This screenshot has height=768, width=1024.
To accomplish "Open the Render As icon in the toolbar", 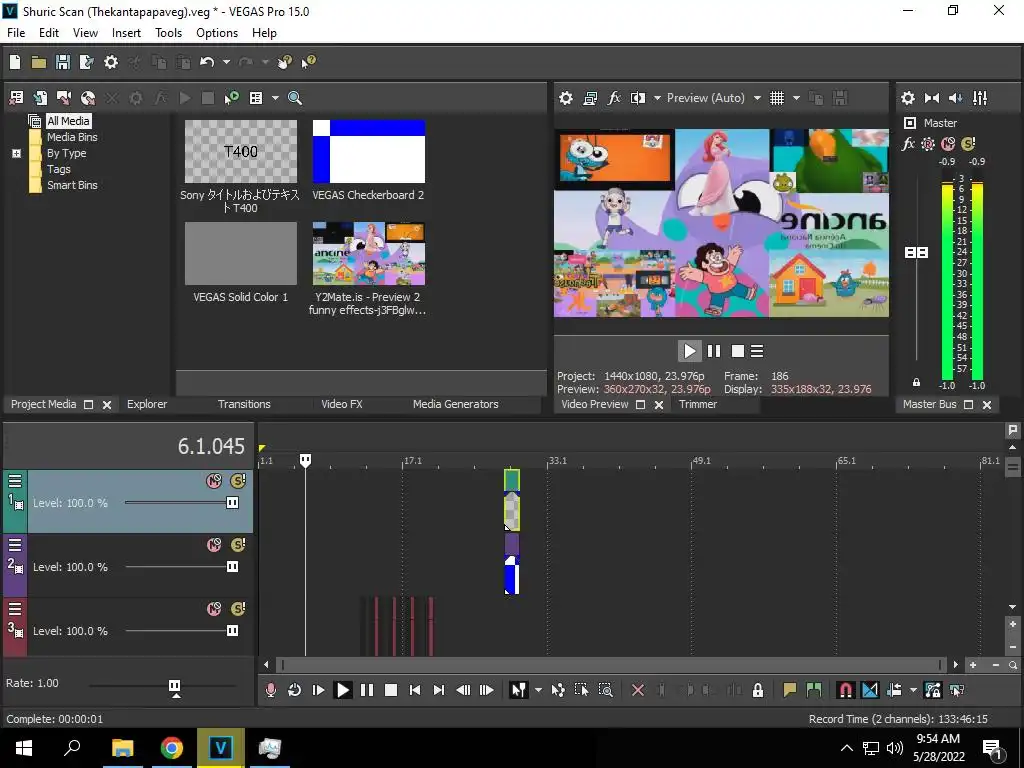I will pos(86,62).
